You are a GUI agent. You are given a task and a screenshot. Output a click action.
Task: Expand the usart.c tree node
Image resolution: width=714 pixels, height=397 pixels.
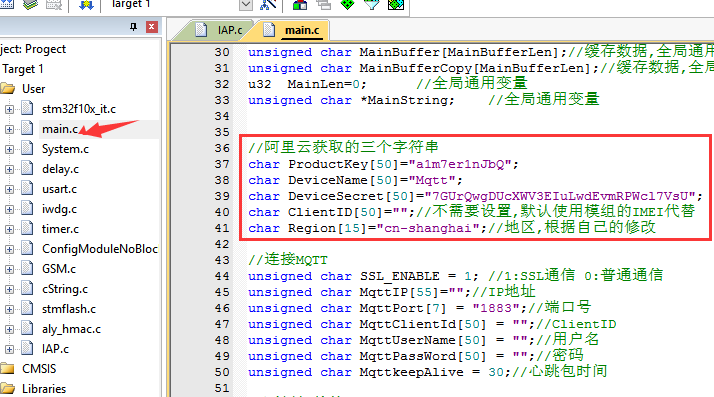click(x=9, y=189)
